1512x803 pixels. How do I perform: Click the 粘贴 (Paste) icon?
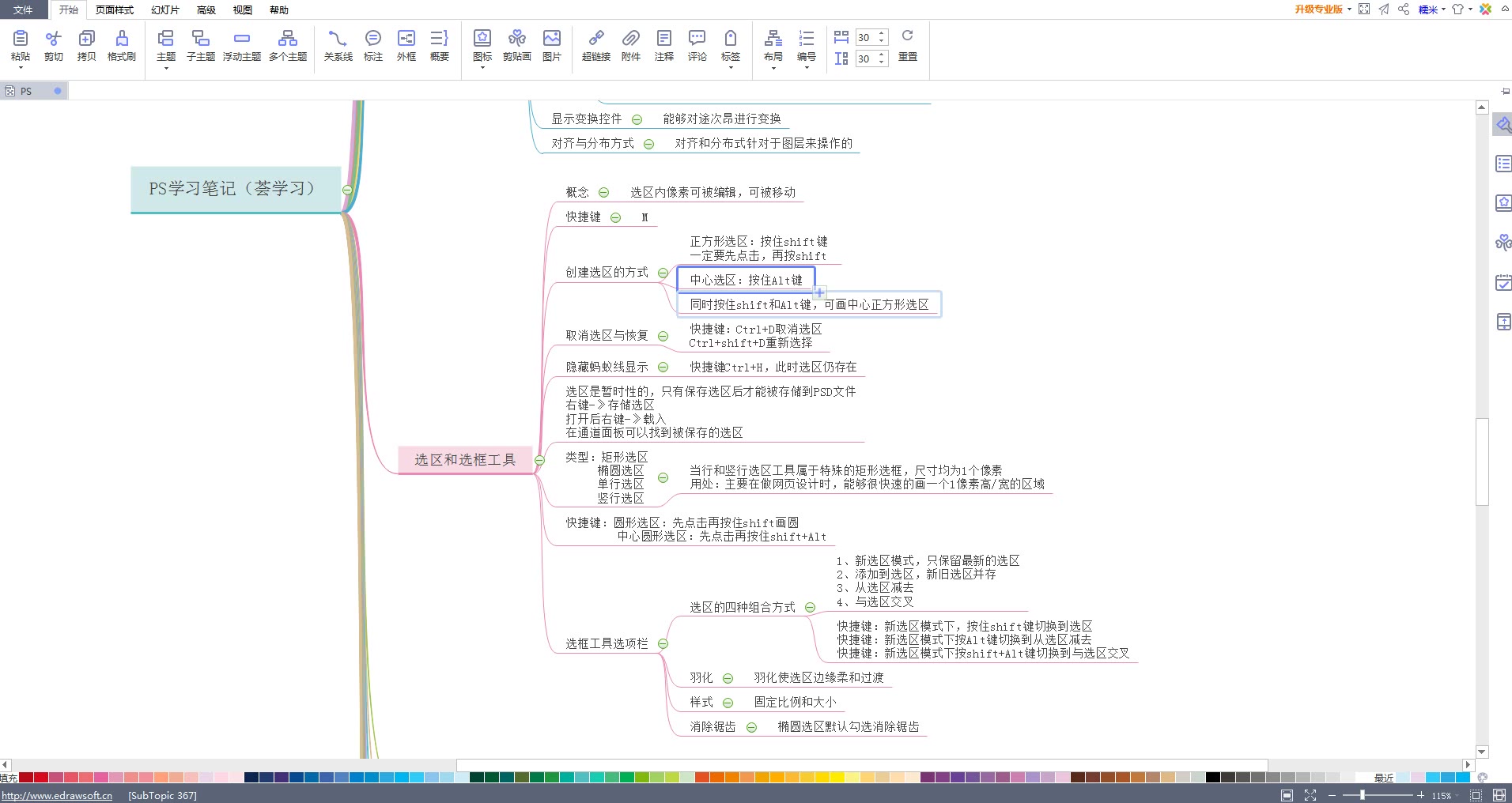pos(21,38)
